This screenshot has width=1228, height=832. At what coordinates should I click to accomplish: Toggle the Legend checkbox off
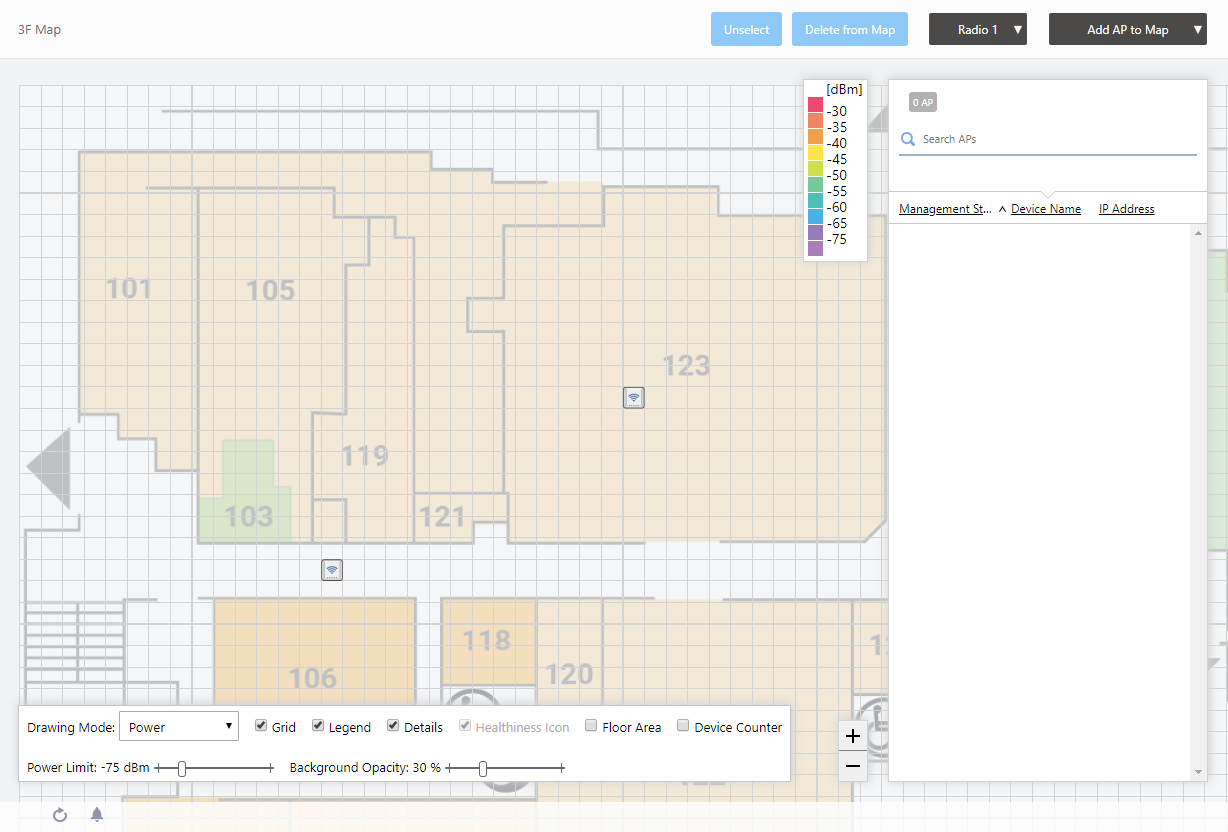click(318, 726)
